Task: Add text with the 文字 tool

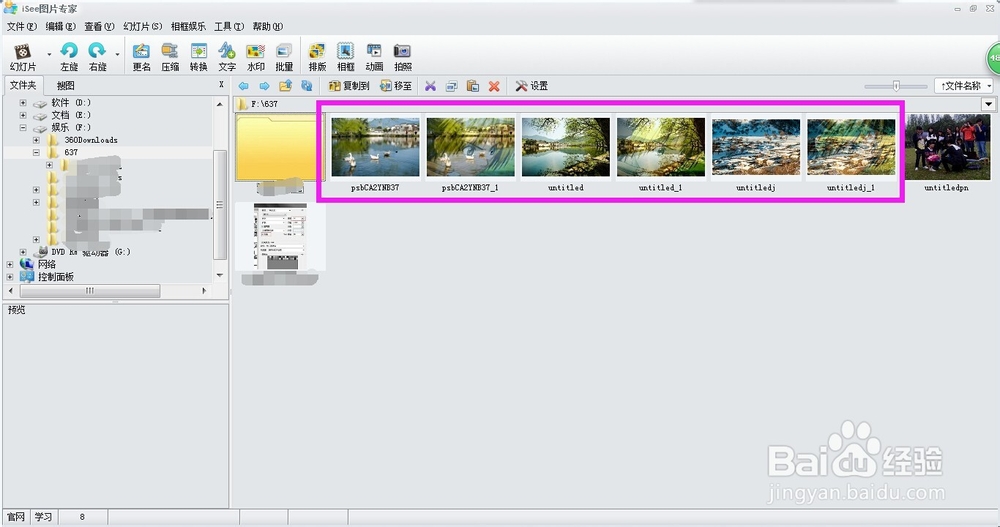Action: (x=227, y=56)
